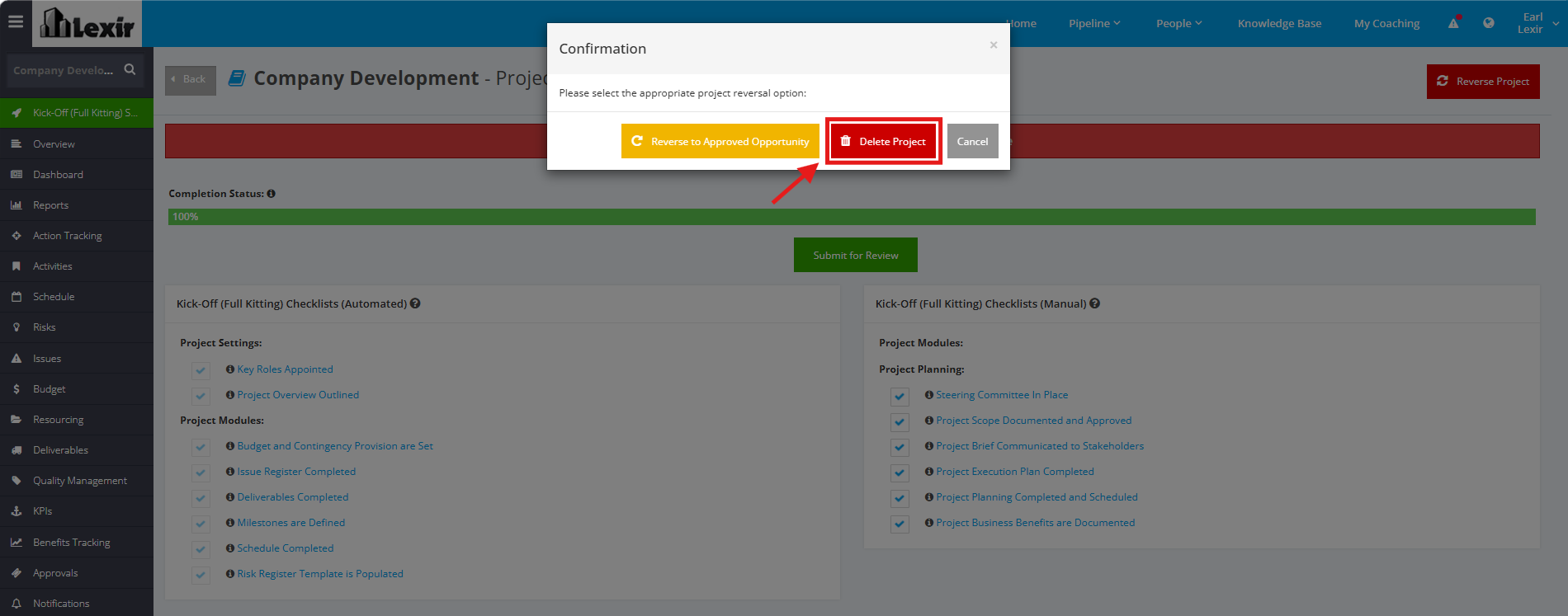Select Kick-Off (Full Kitting) sidebar item
The width and height of the screenshot is (1568, 616).
[x=77, y=113]
